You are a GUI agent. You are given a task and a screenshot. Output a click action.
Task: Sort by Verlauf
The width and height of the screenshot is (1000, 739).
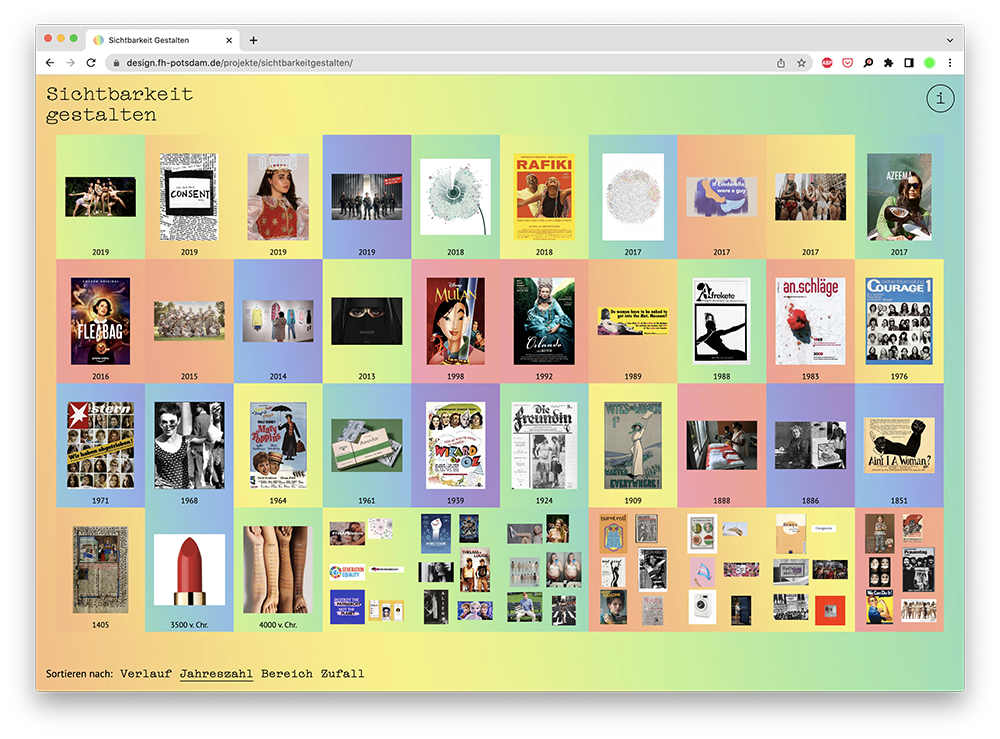[145, 674]
